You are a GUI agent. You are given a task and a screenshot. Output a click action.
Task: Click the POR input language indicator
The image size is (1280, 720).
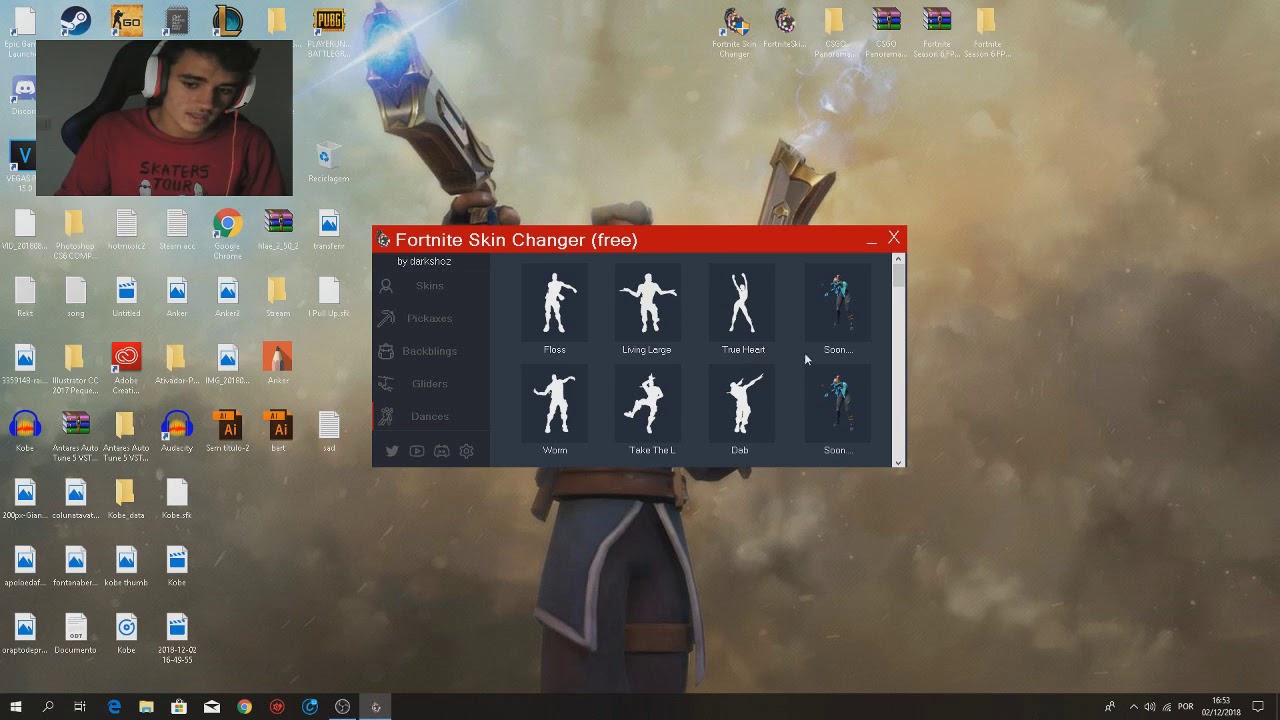[1185, 707]
